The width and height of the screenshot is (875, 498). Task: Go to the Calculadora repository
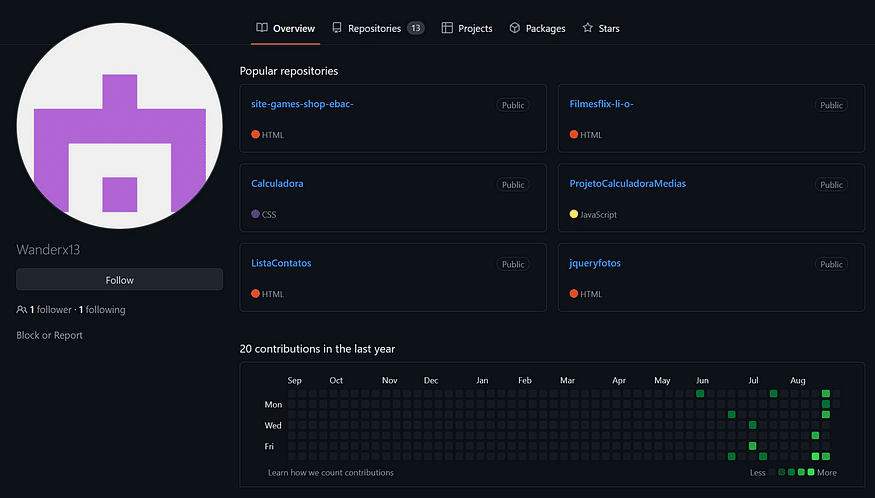tap(277, 184)
